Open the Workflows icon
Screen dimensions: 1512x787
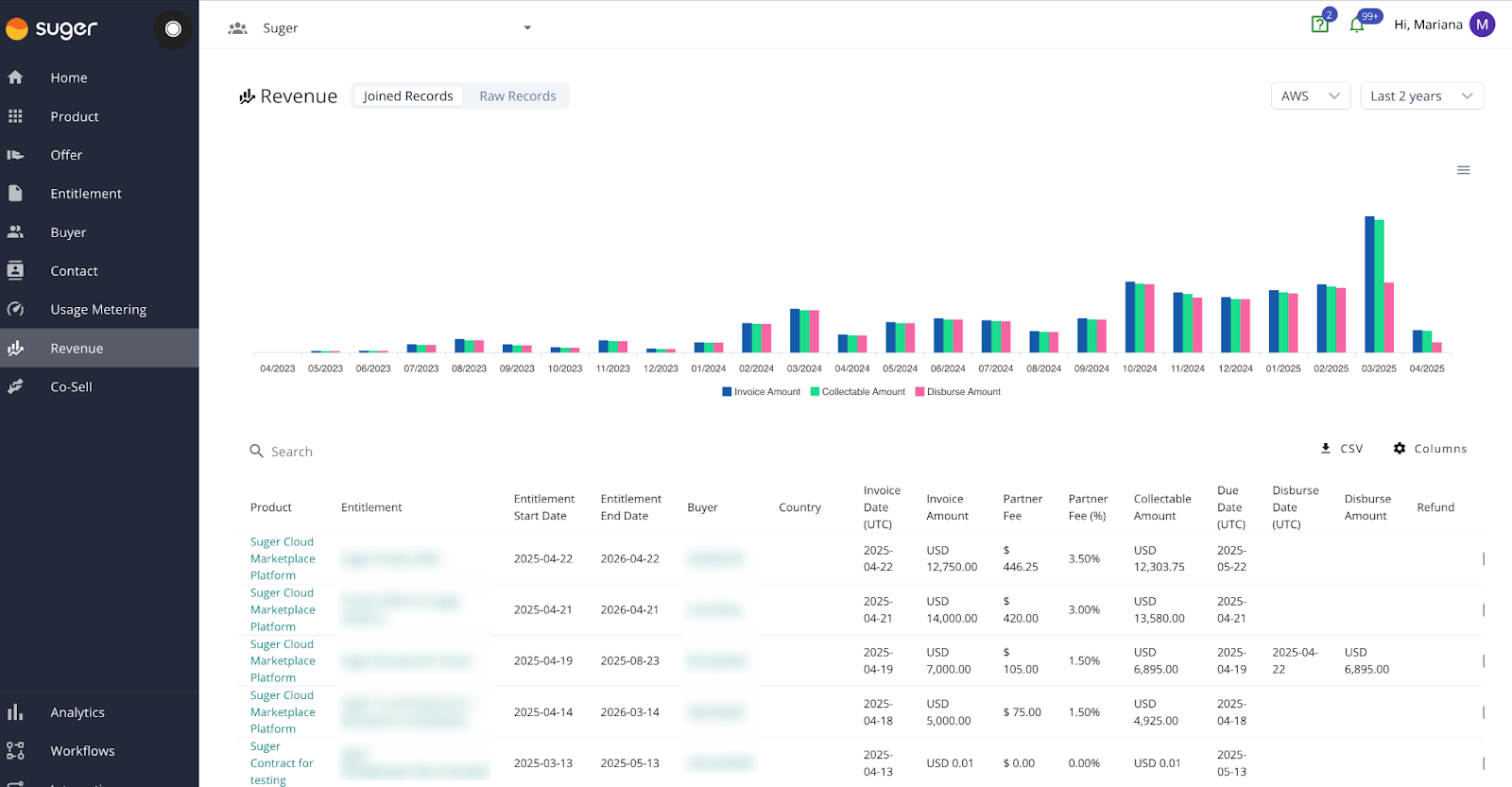coord(15,750)
